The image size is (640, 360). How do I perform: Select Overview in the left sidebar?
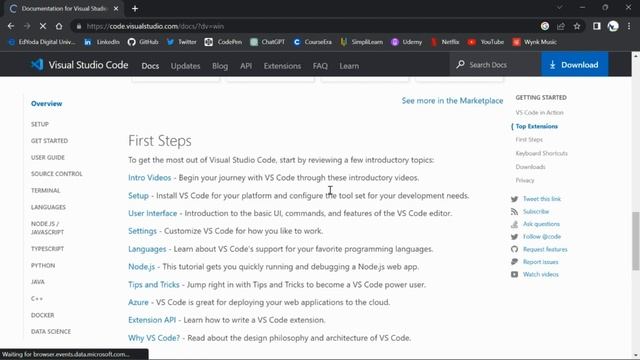[47, 104]
